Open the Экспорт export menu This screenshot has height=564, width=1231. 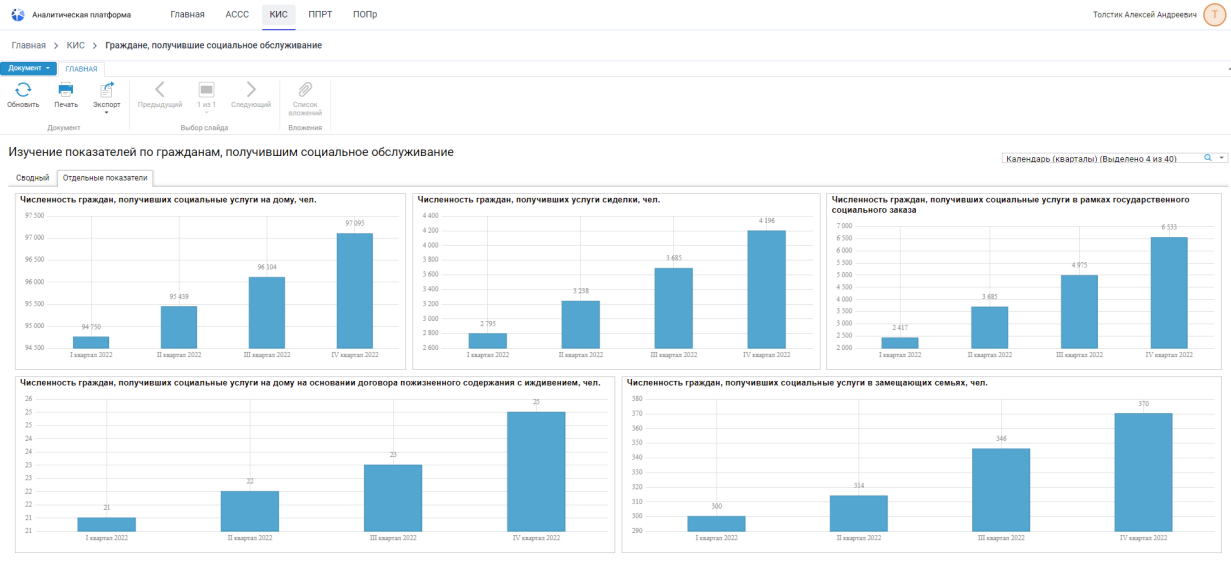click(x=106, y=92)
